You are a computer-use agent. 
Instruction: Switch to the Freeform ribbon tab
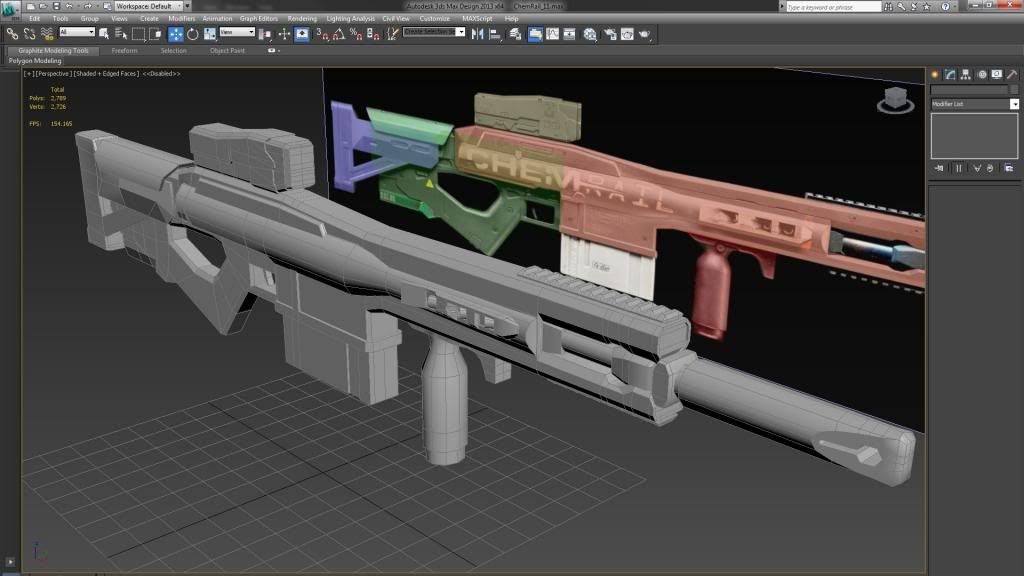(x=124, y=50)
